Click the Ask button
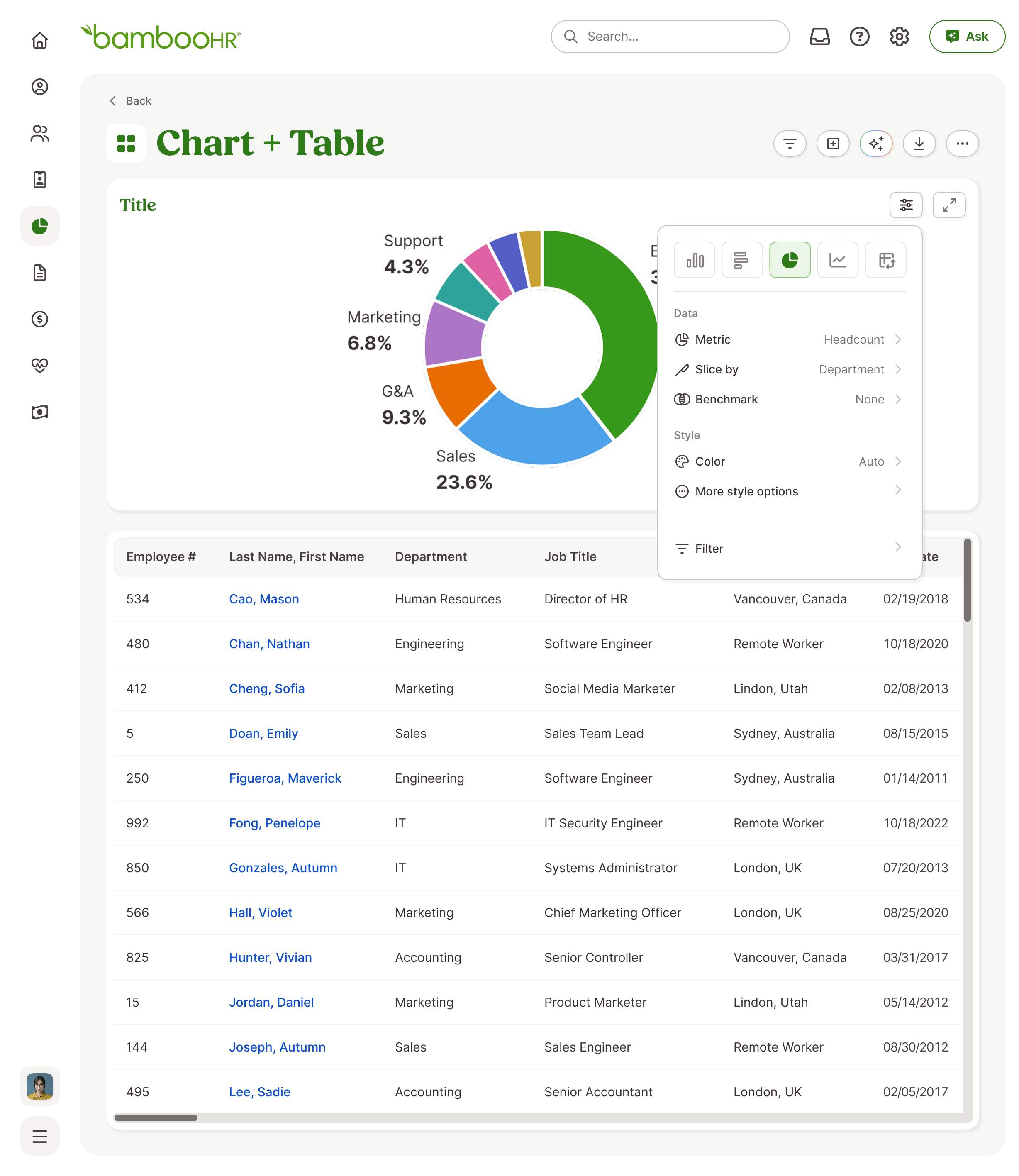The height and width of the screenshot is (1176, 1019). [x=967, y=37]
